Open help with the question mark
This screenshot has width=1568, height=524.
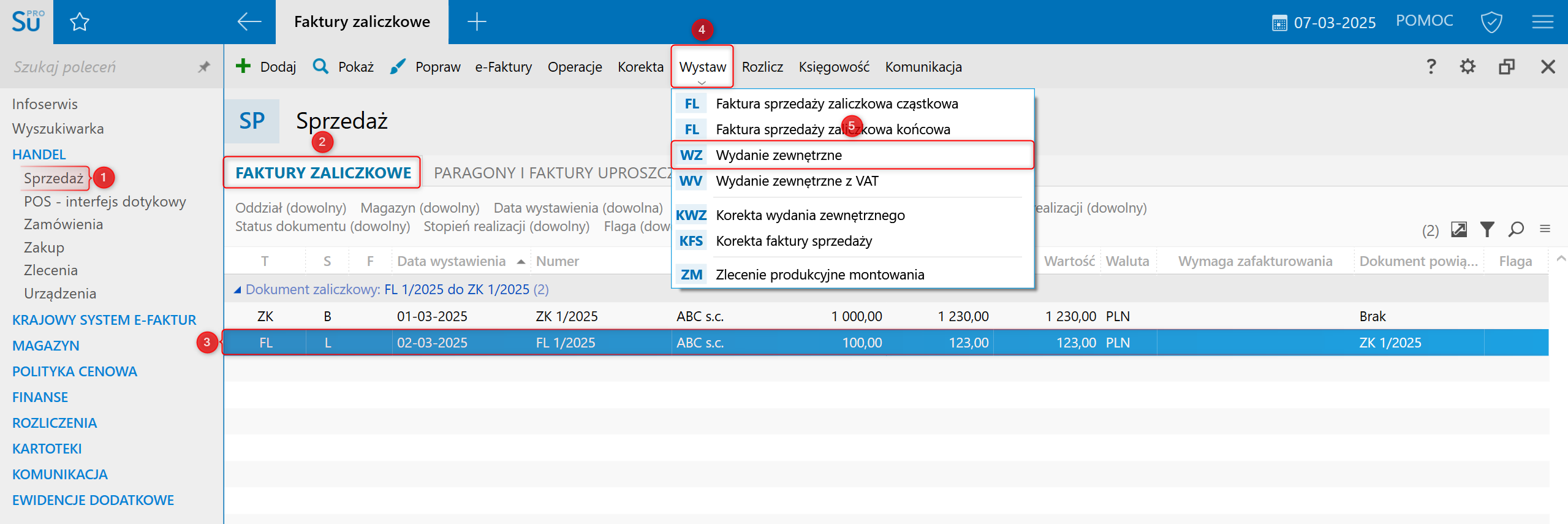pos(1431,66)
